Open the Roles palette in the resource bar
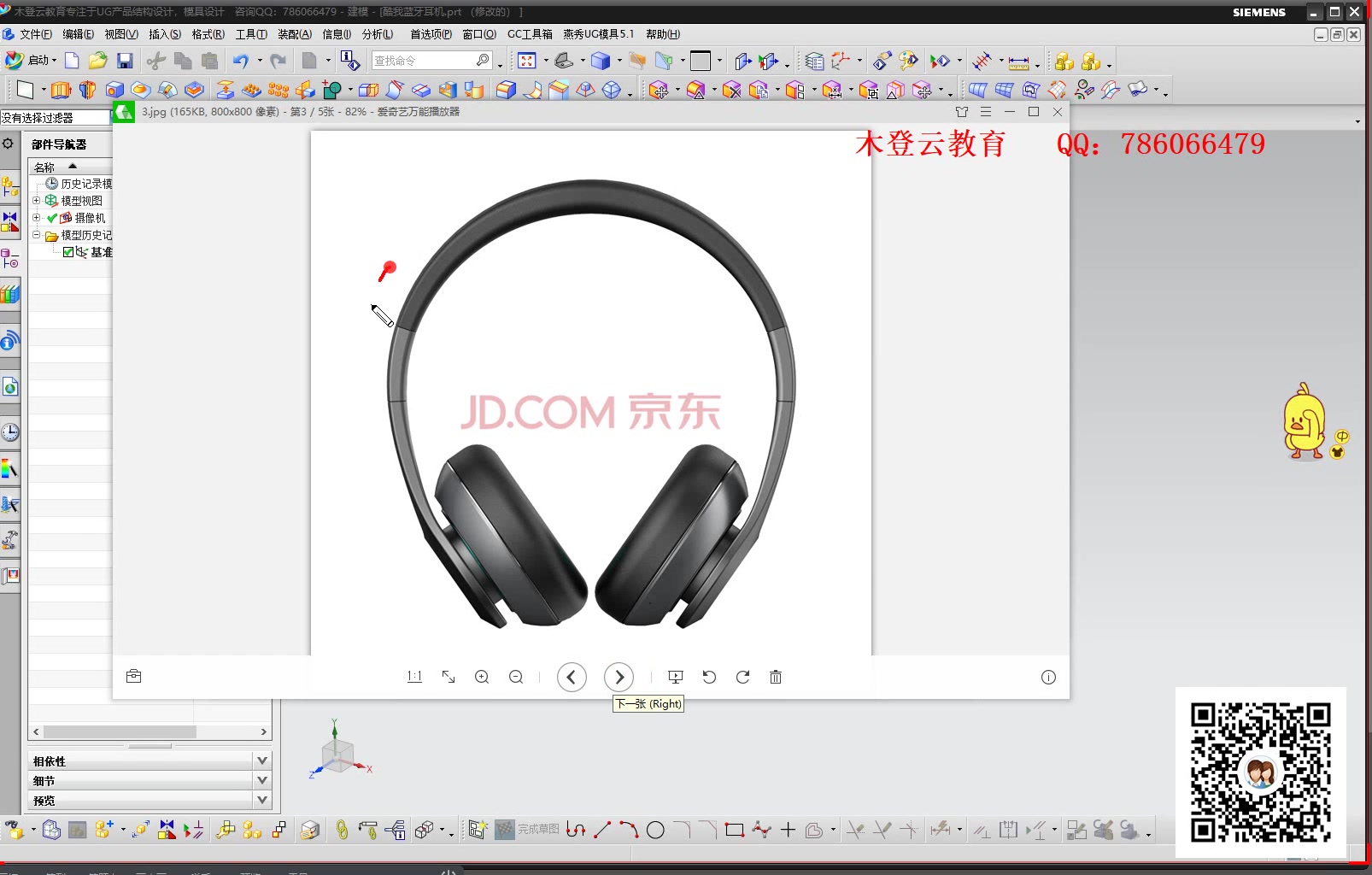Screen dimensions: 1372x875 [x=10, y=576]
